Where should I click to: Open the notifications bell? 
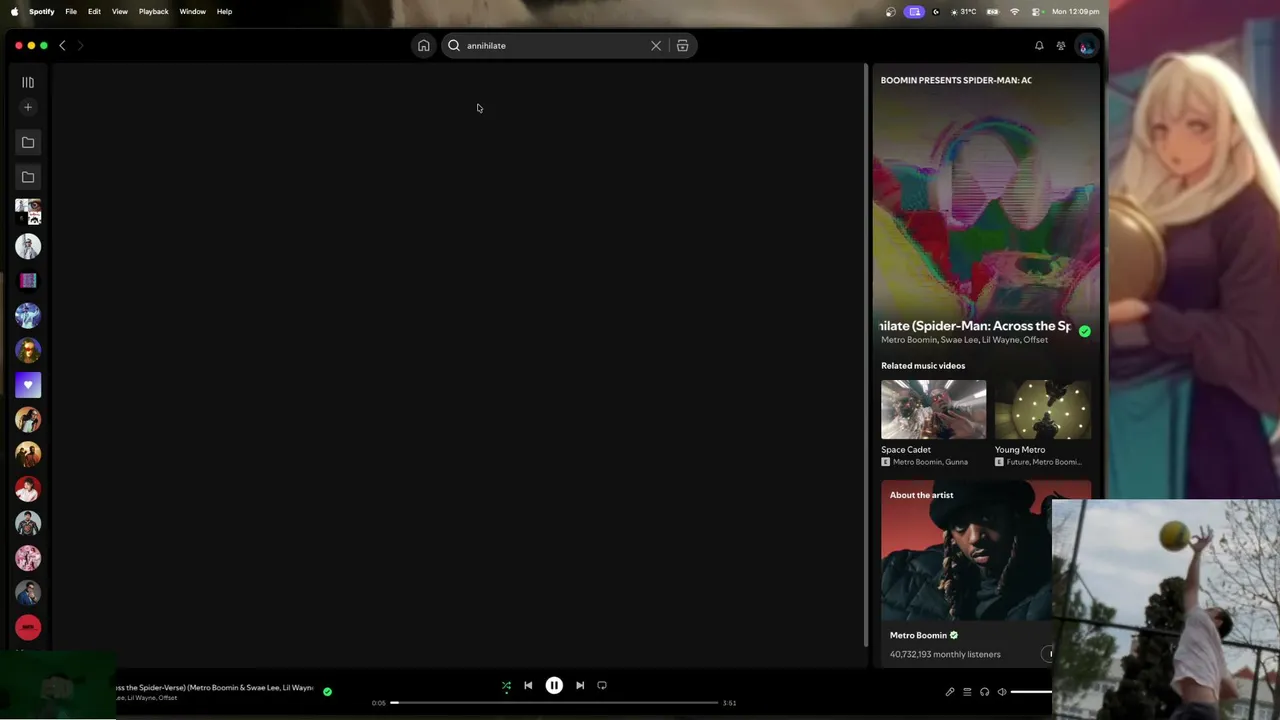tap(1039, 45)
